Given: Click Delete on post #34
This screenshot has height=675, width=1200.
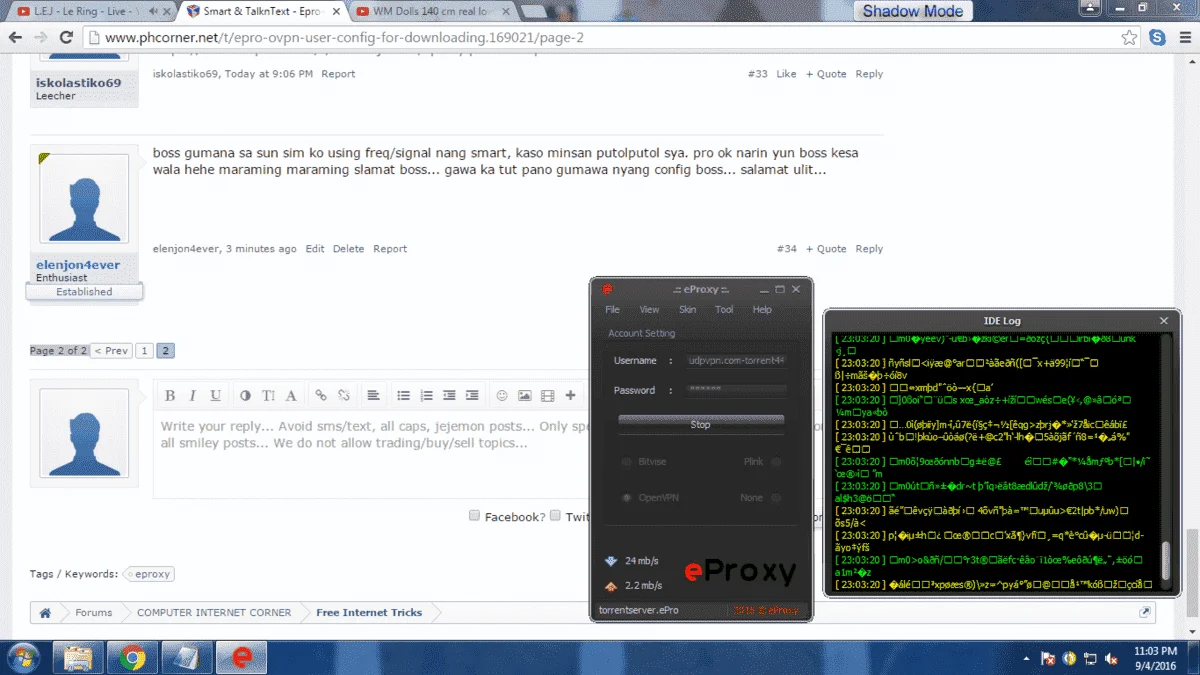Looking at the screenshot, I should point(348,249).
